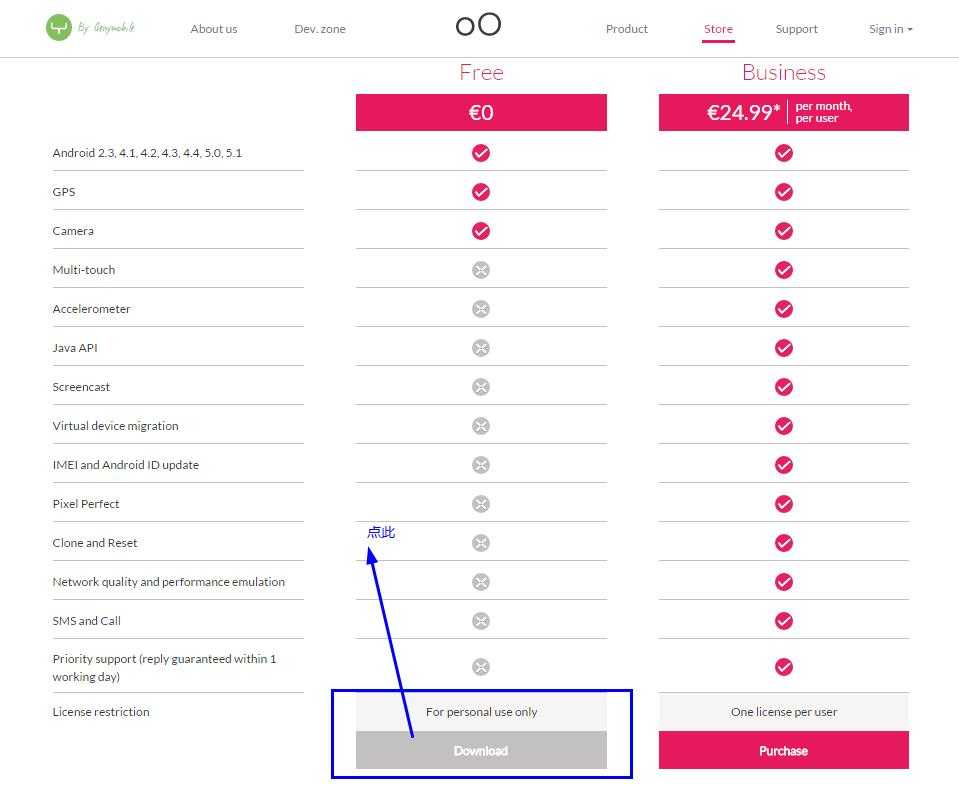Go to the Dev. zone page
This screenshot has width=959, height=785.
(x=320, y=29)
